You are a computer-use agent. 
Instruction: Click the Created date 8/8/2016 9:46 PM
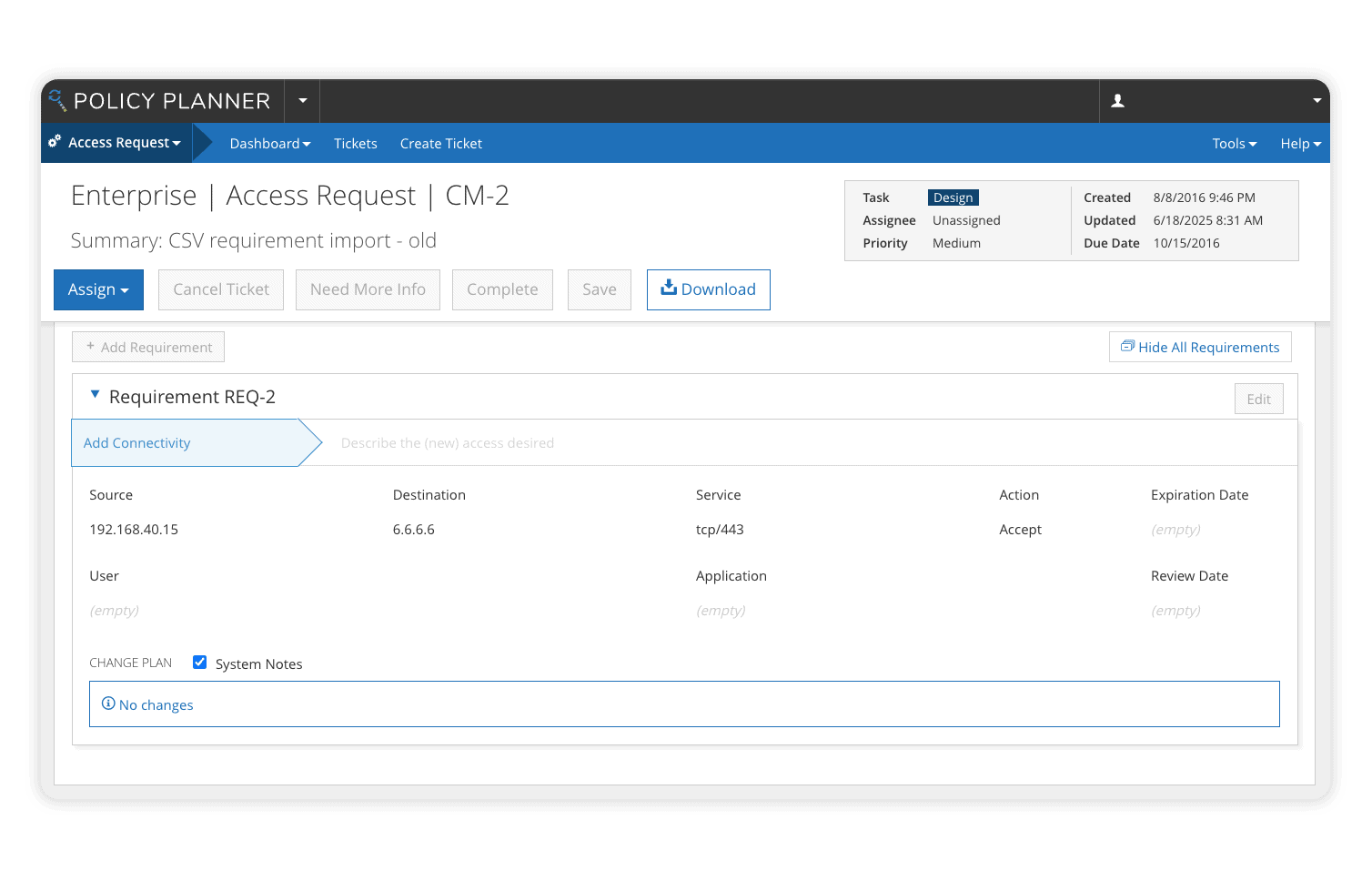click(1205, 197)
